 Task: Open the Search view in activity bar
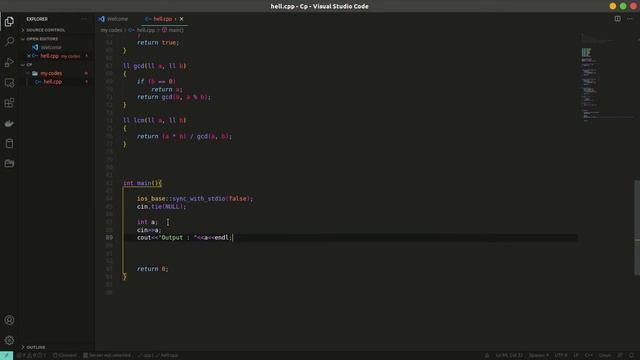pos(9,42)
